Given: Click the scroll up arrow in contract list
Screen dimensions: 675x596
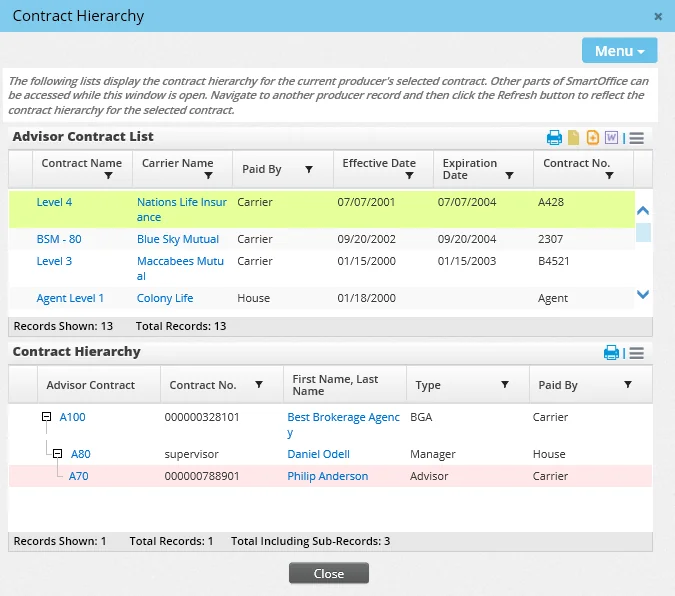Looking at the screenshot, I should point(643,211).
